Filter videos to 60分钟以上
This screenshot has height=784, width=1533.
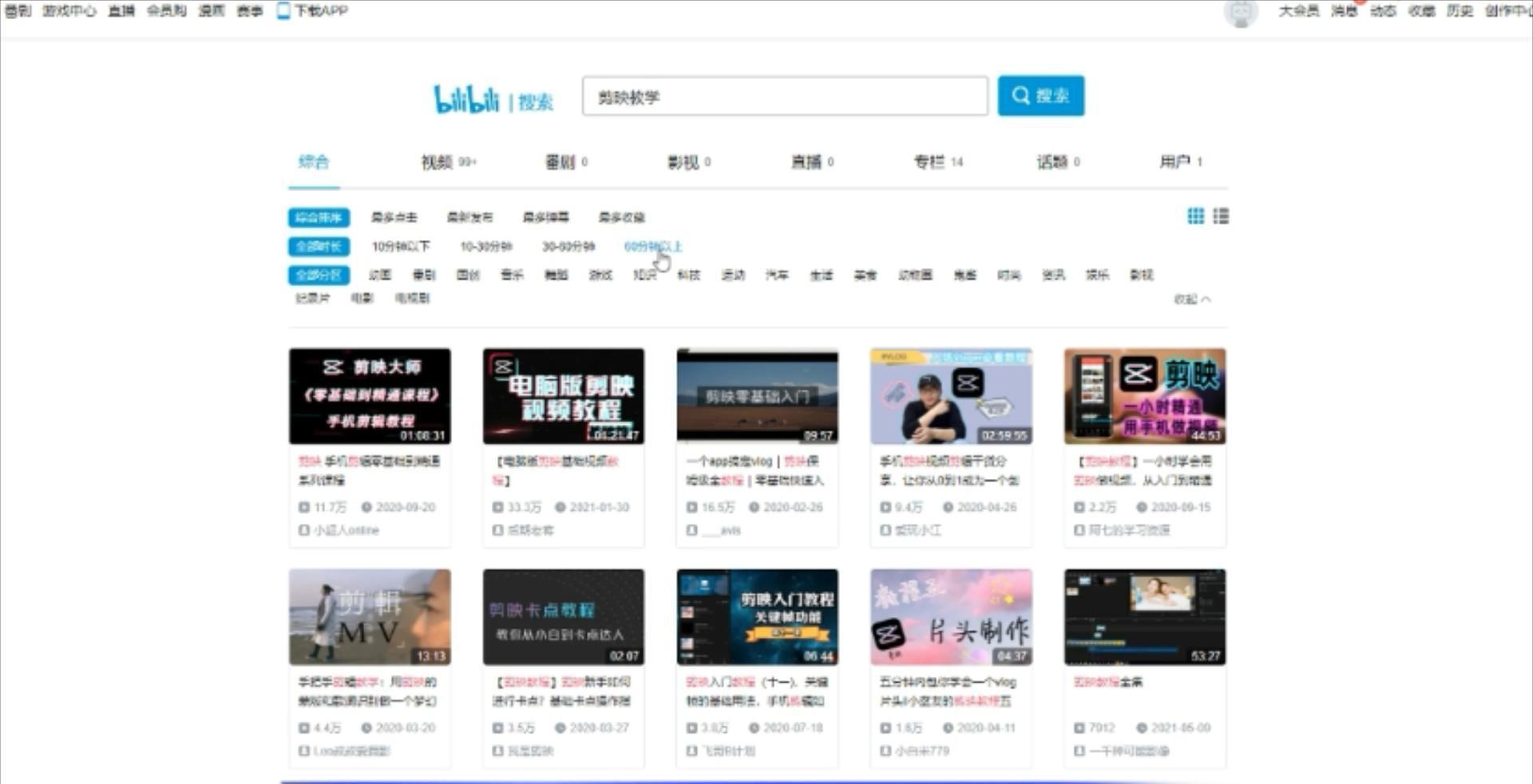click(x=653, y=247)
